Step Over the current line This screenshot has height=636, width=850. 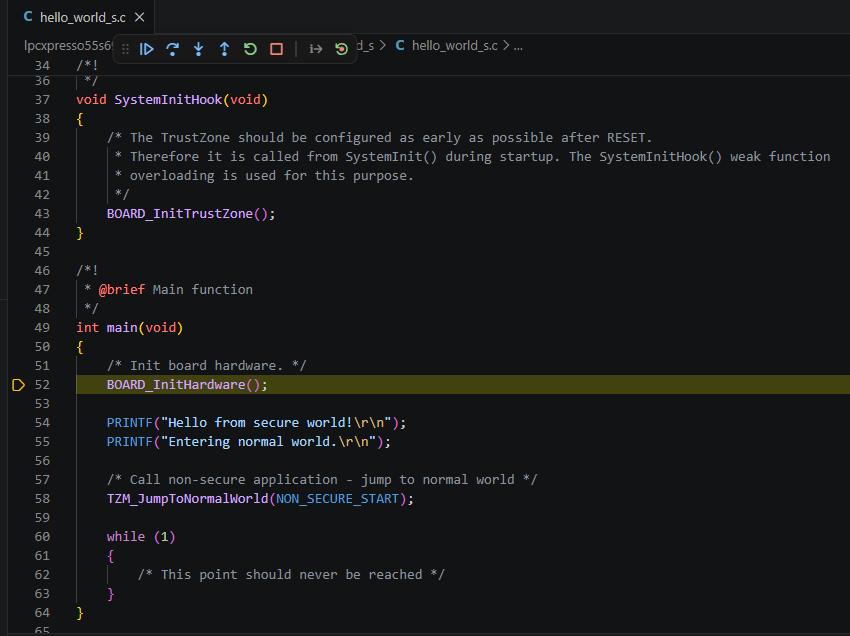172,48
